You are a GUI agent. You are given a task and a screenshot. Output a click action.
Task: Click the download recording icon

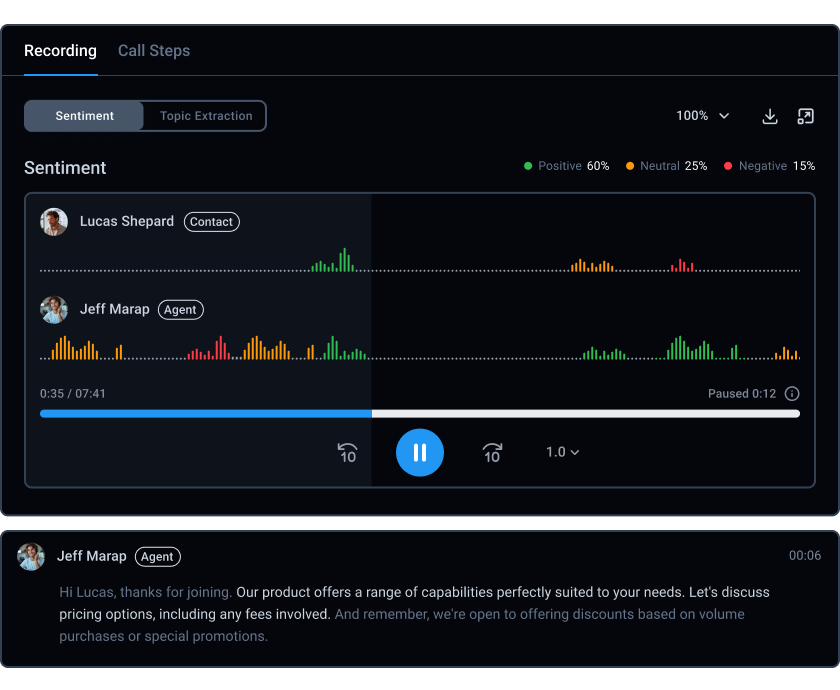click(x=770, y=116)
